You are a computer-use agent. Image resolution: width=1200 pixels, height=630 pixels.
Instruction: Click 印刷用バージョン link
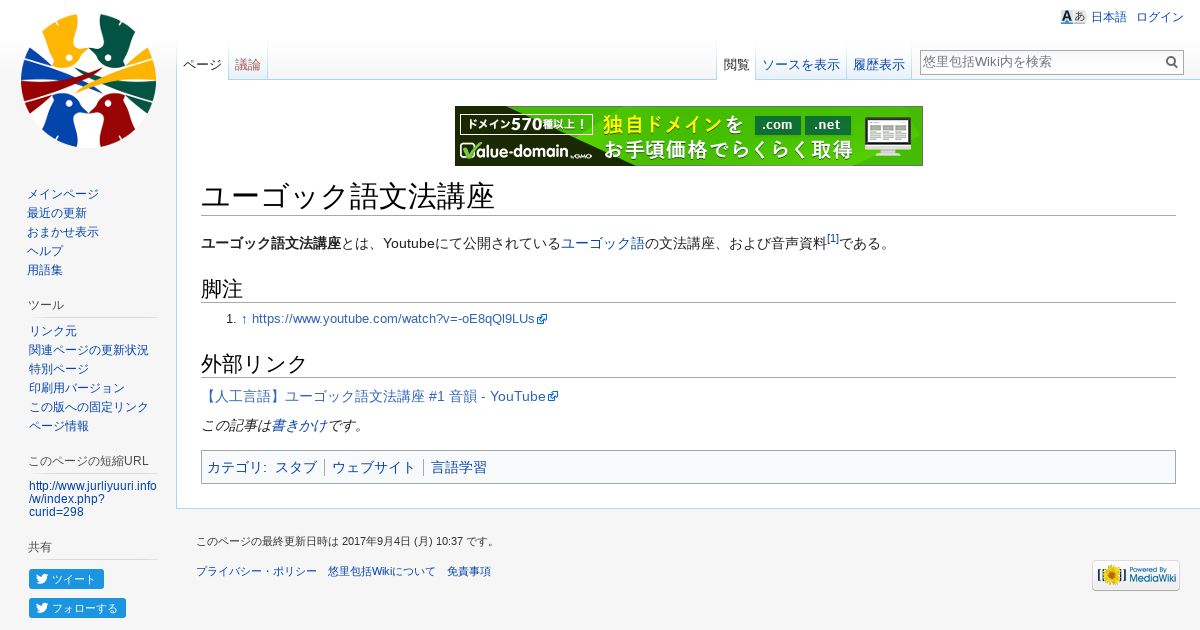point(77,388)
